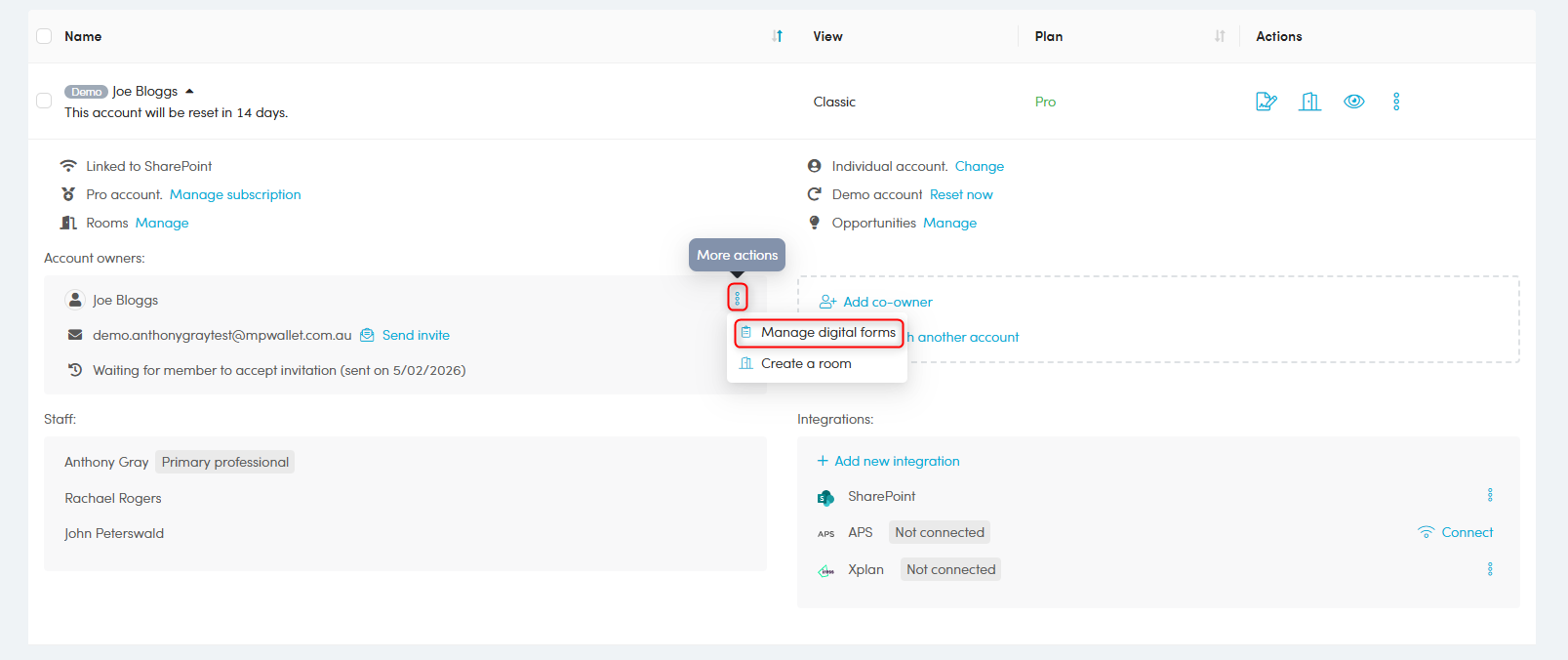This screenshot has height=660, width=1568.
Task: Click Add new integration
Action: click(896, 461)
